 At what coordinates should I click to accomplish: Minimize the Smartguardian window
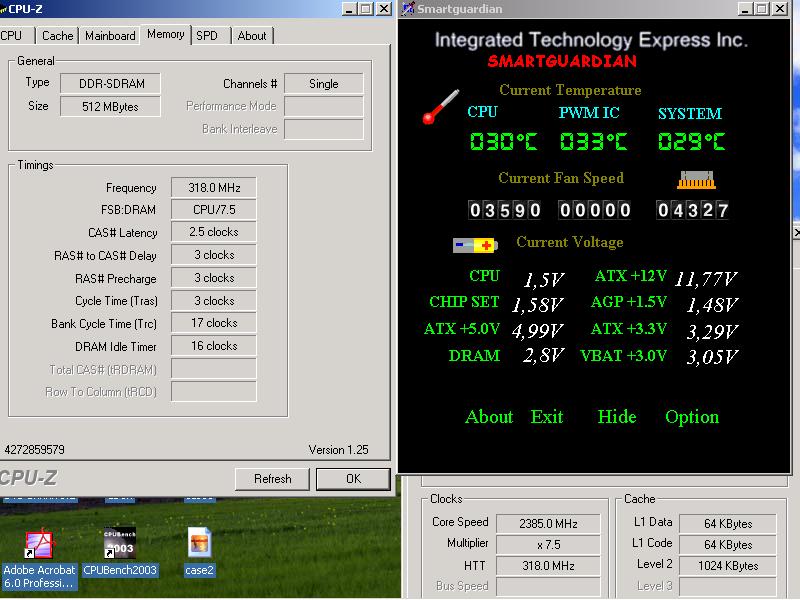[x=745, y=9]
